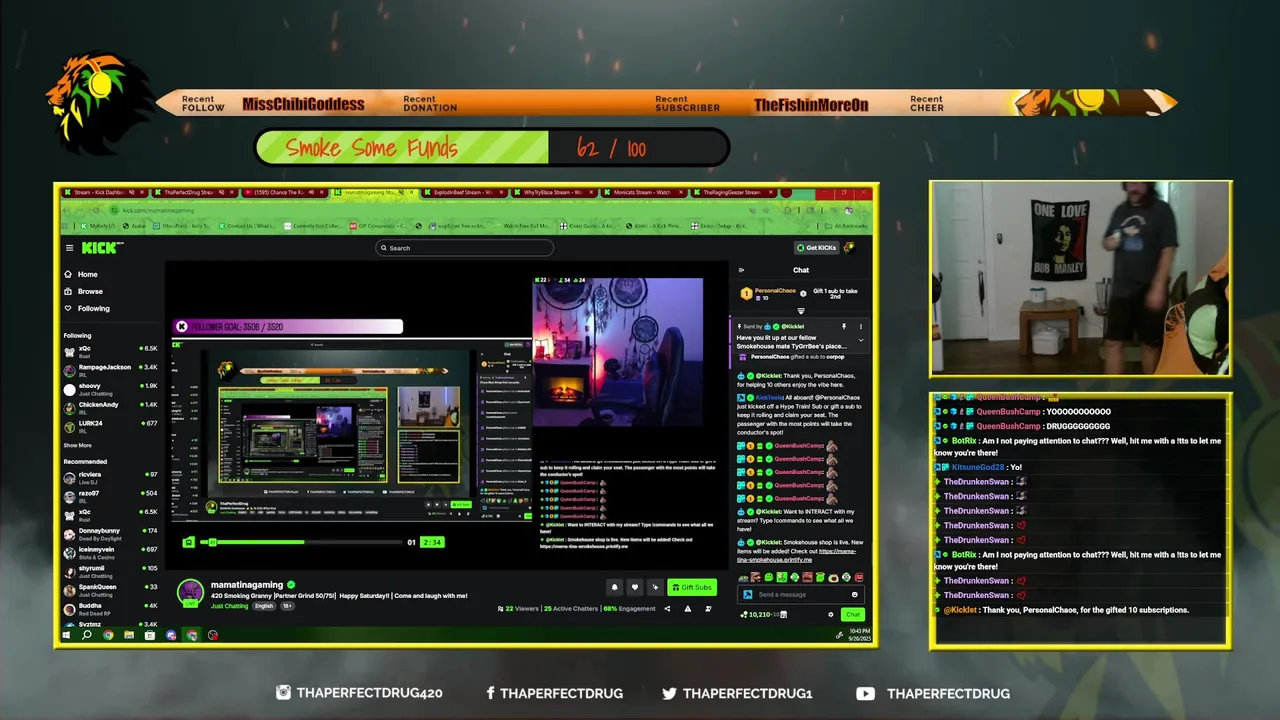Image resolution: width=1280 pixels, height=720 pixels.
Task: Switch to ExplodinBeef Stream browser tab
Action: [466, 192]
